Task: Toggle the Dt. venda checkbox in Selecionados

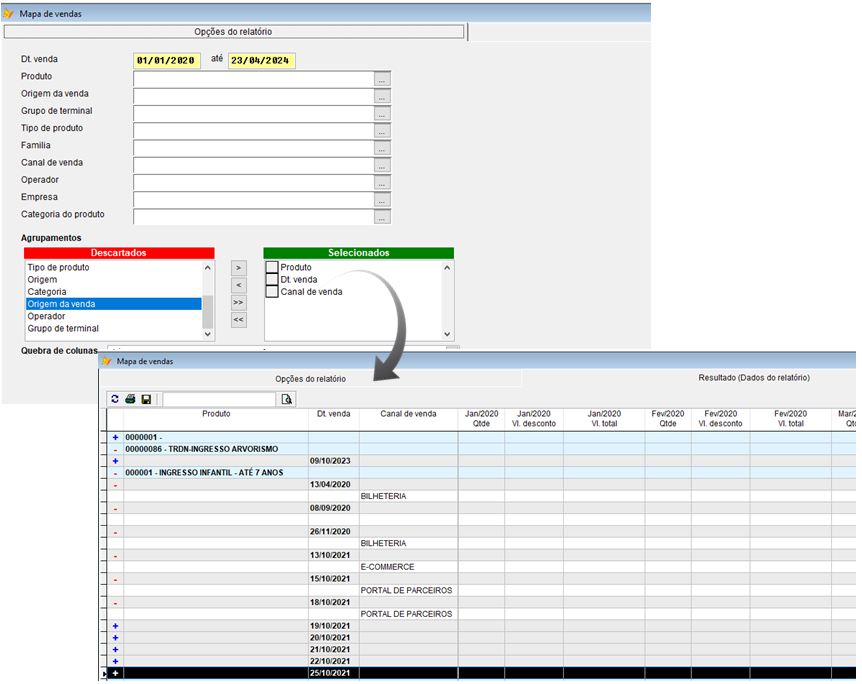Action: pyautogui.click(x=272, y=280)
